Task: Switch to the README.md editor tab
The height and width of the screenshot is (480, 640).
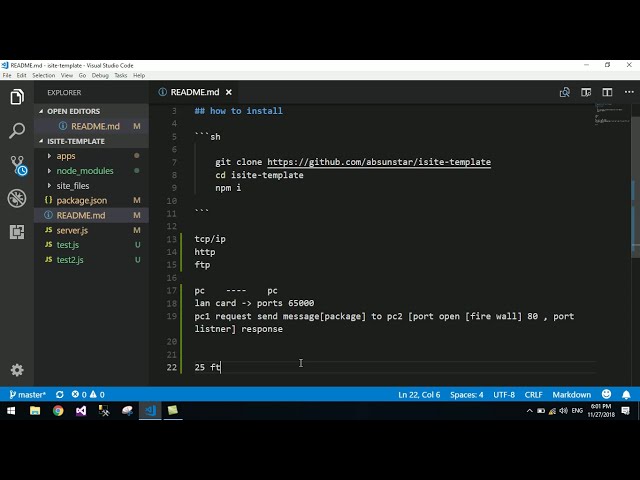Action: 194,92
